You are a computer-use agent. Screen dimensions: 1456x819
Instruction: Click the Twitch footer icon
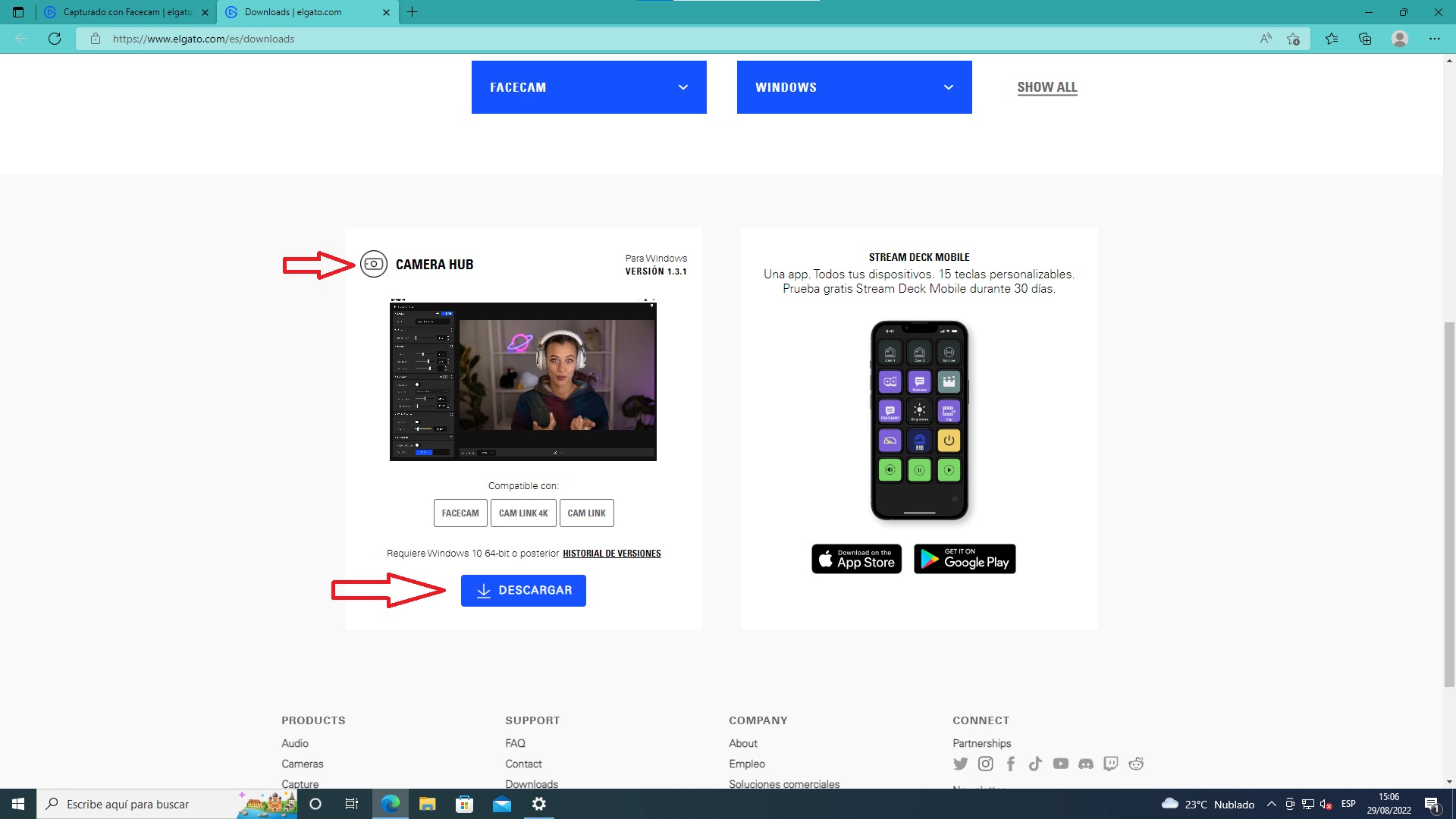click(x=1111, y=764)
